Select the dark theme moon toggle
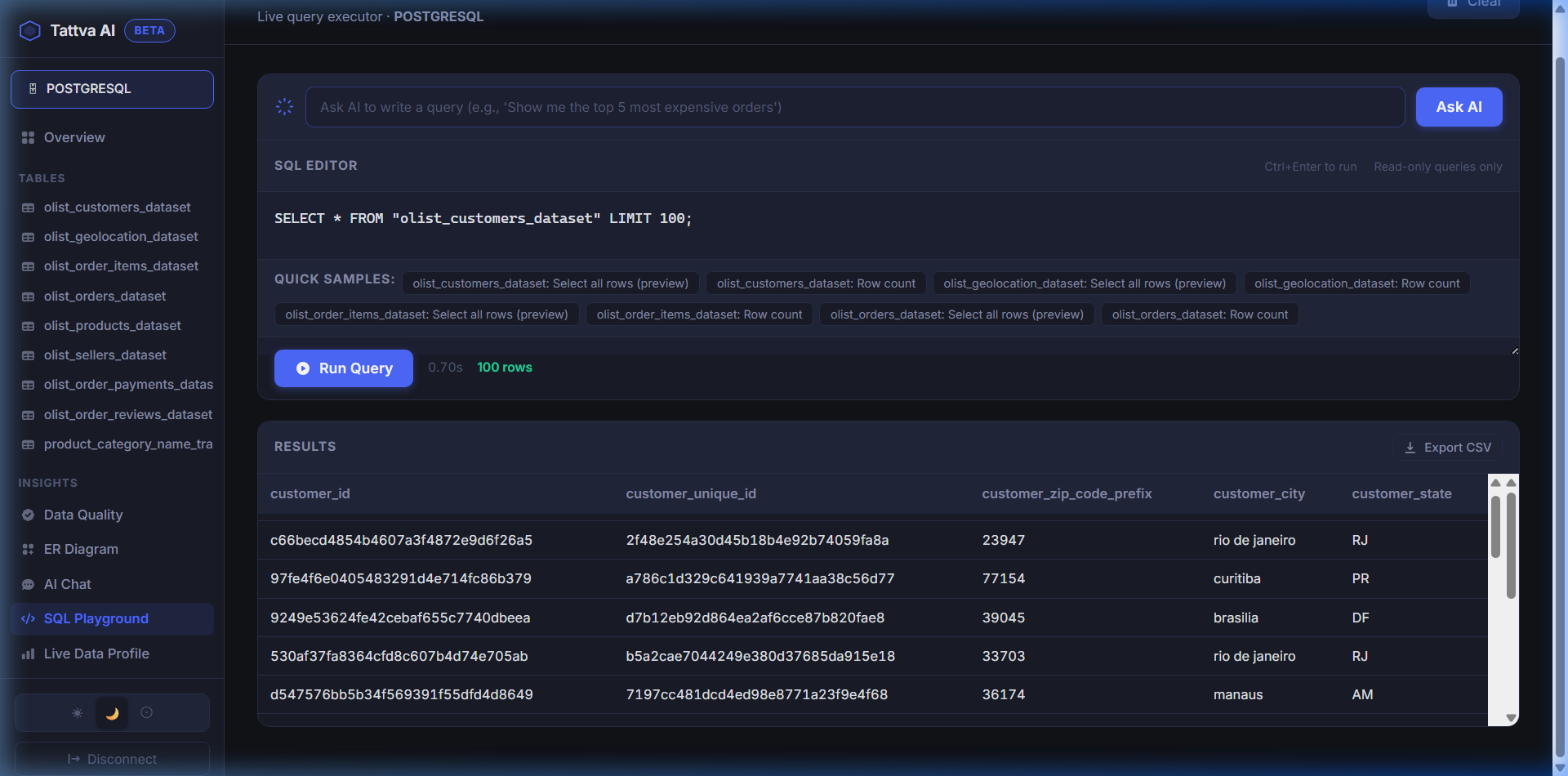The image size is (1568, 776). point(112,713)
